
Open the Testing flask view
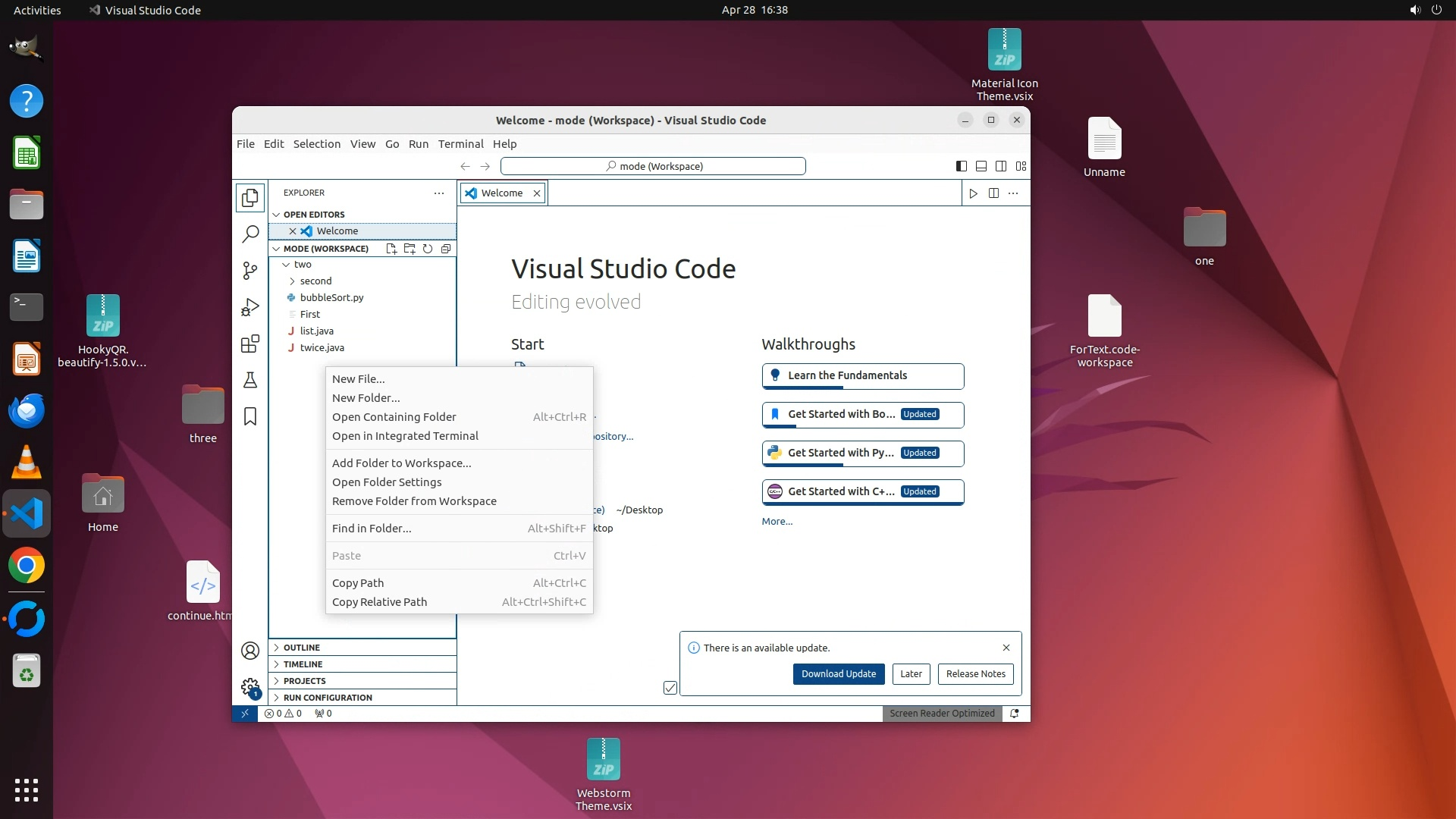[250, 380]
